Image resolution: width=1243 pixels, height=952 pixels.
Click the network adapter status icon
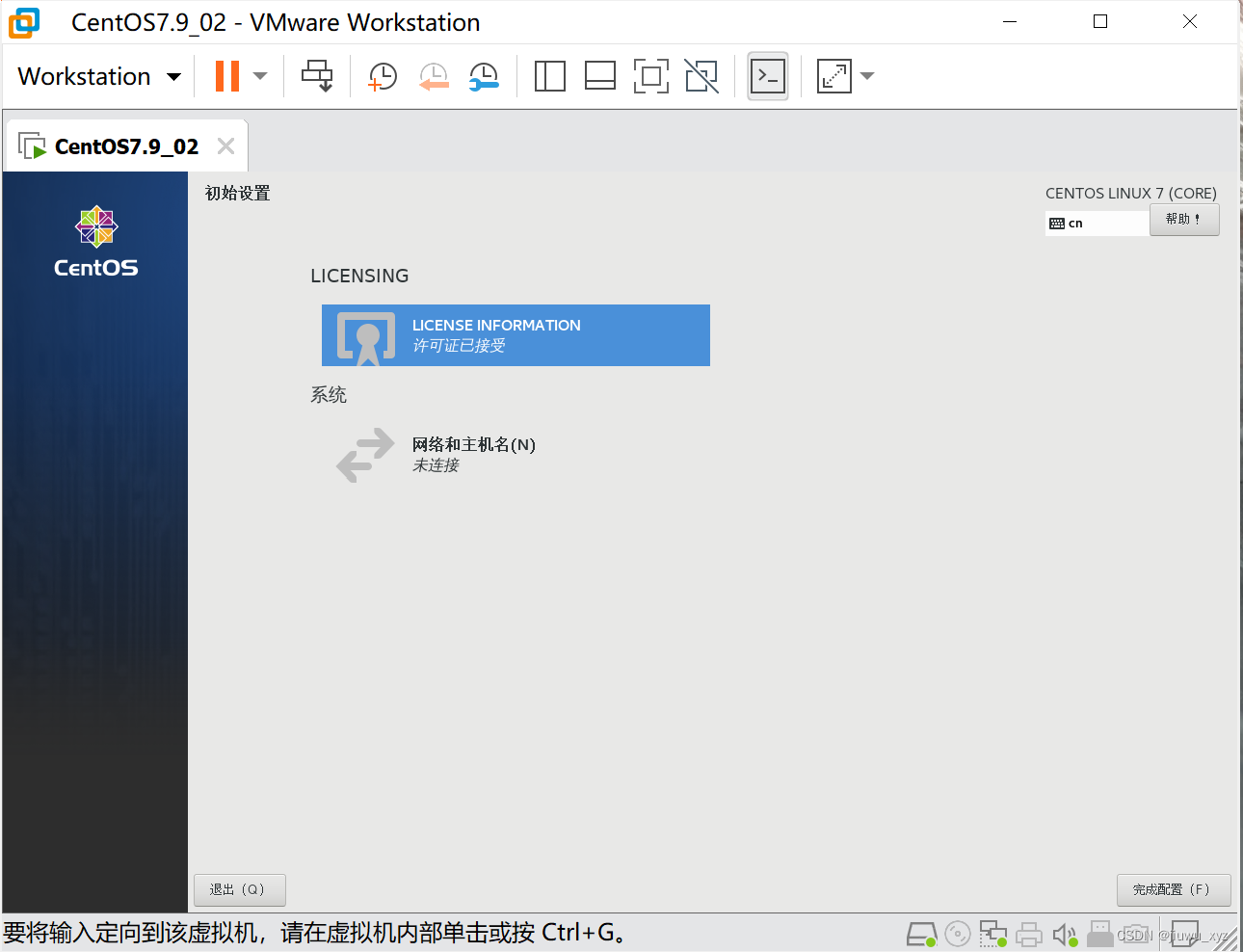pyautogui.click(x=993, y=934)
